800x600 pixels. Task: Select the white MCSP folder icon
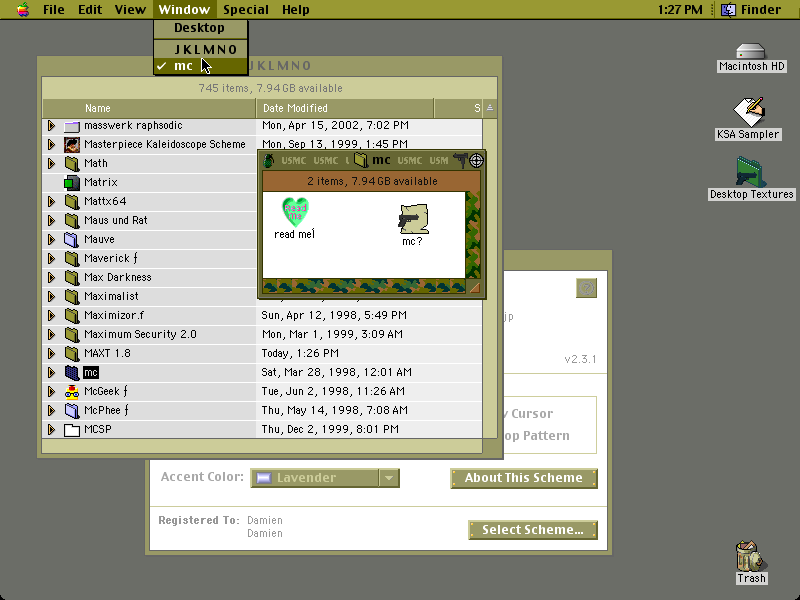(72, 430)
